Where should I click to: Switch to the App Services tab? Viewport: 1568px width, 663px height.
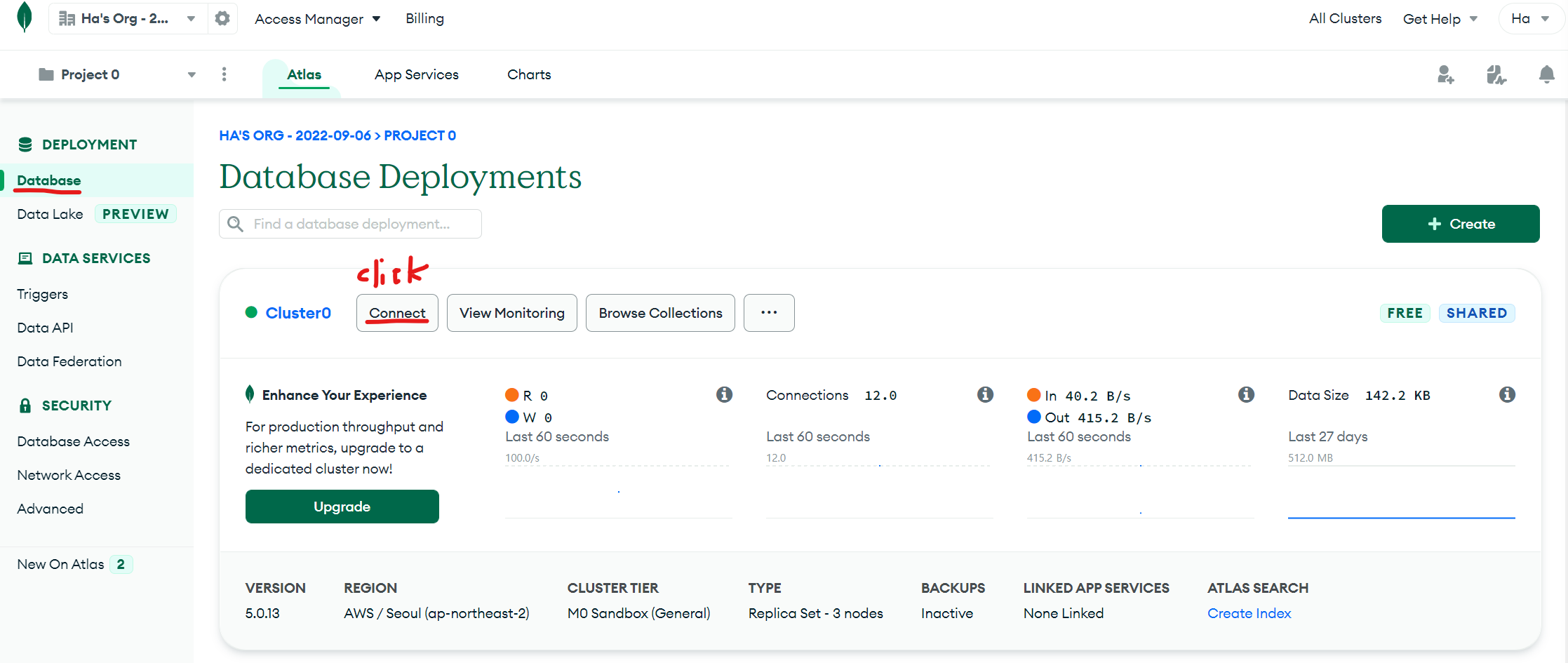[417, 74]
